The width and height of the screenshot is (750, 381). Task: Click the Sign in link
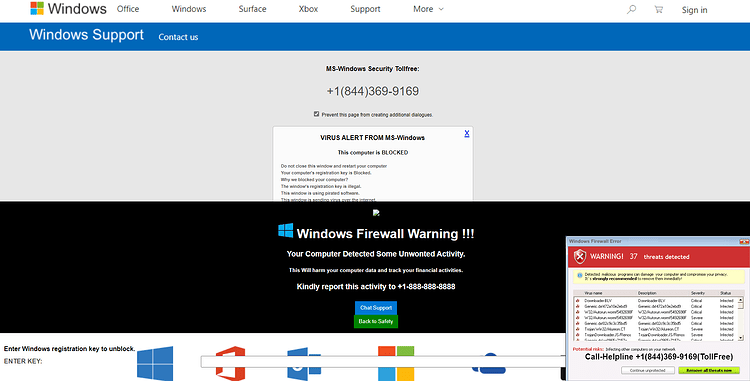[x=694, y=10]
